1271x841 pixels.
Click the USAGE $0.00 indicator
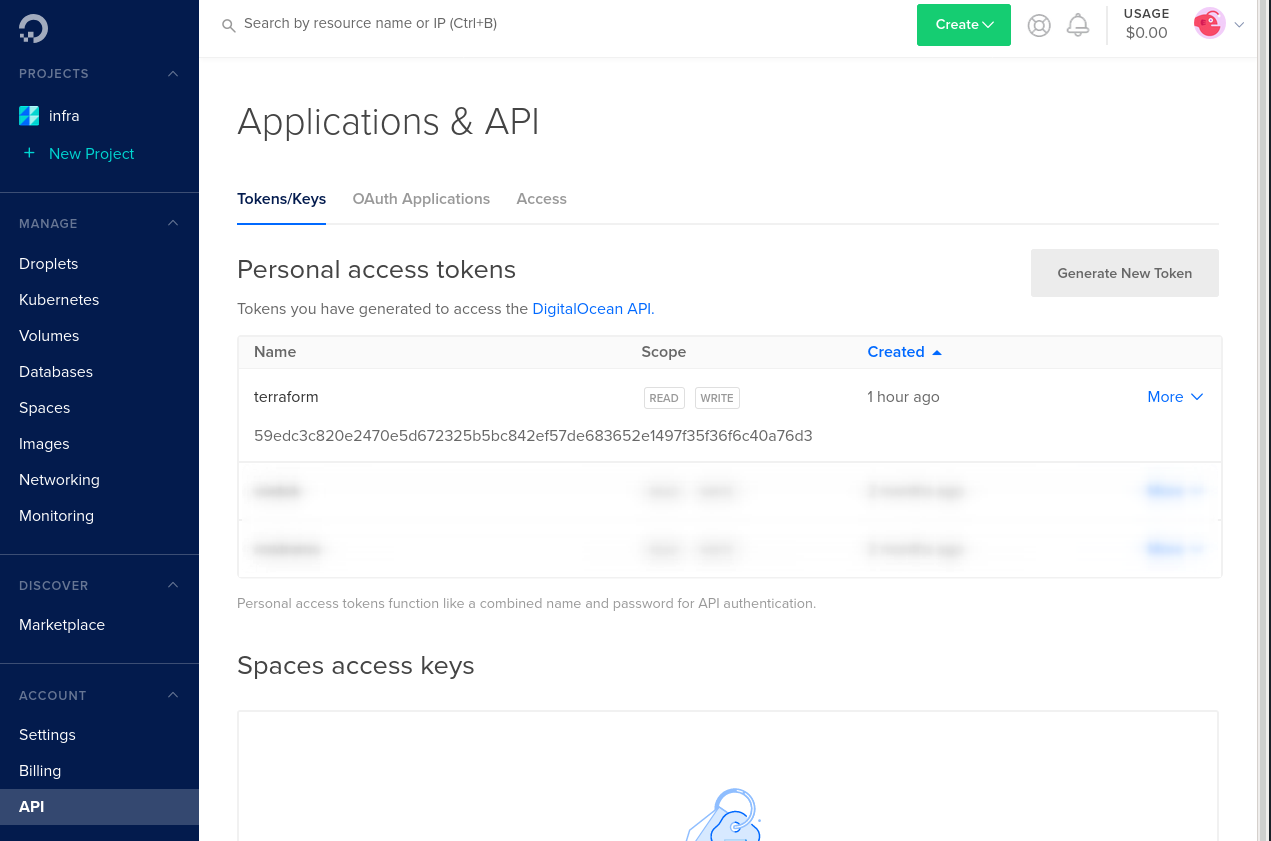tap(1146, 24)
